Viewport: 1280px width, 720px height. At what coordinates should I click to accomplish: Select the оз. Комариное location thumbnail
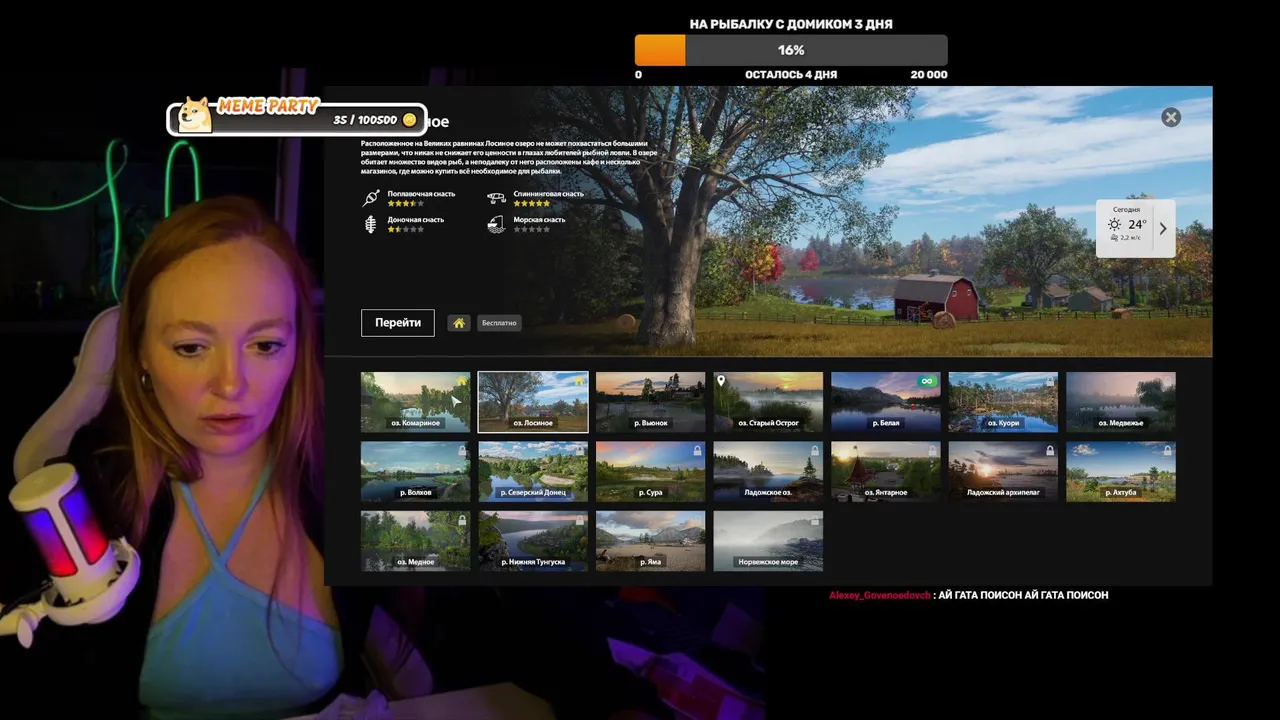point(415,402)
